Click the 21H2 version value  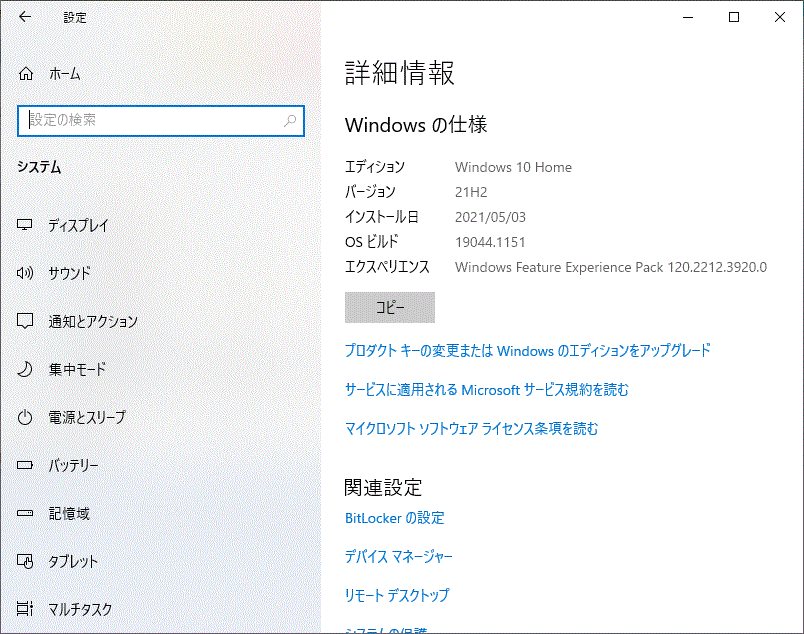click(471, 192)
